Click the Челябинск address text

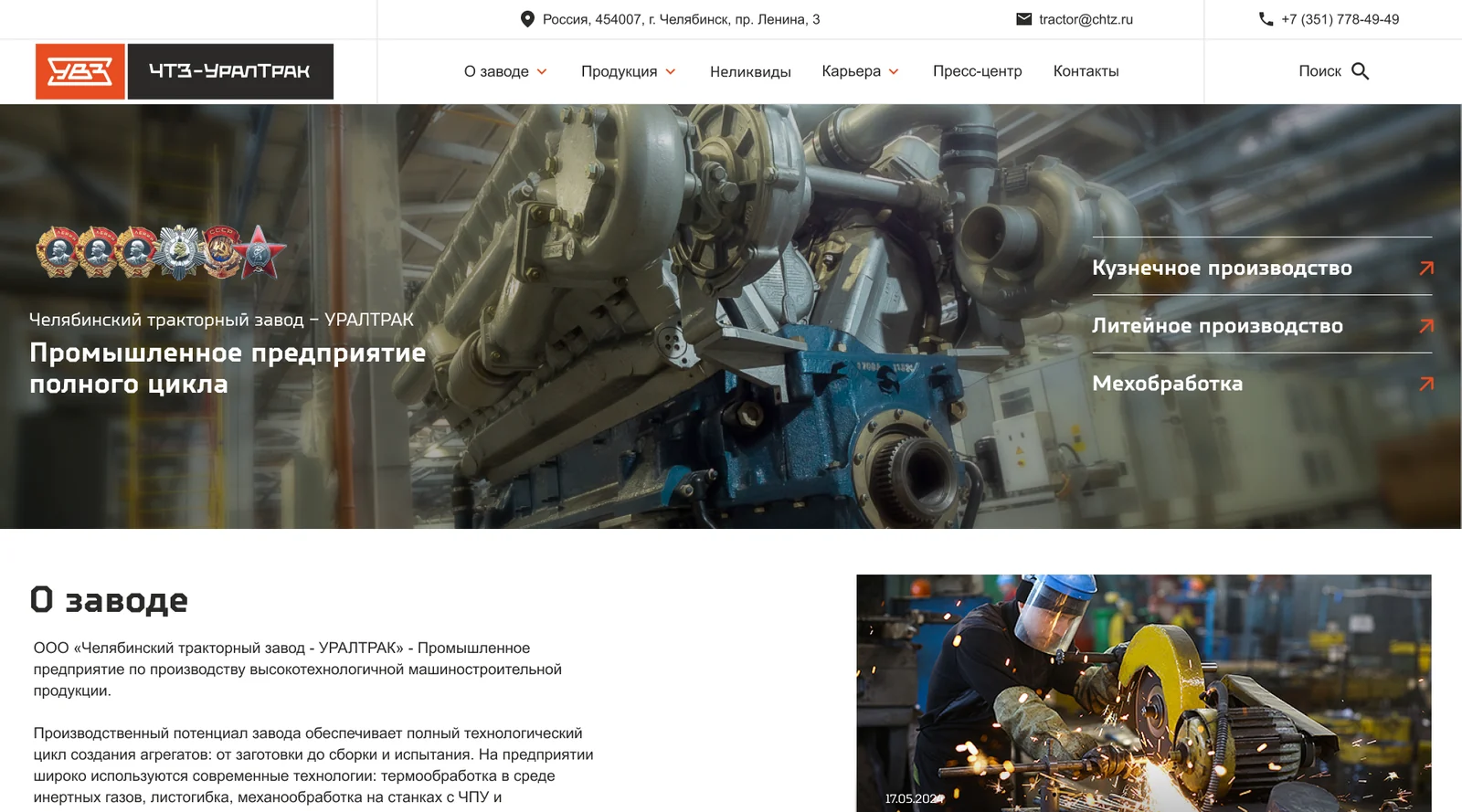point(681,19)
